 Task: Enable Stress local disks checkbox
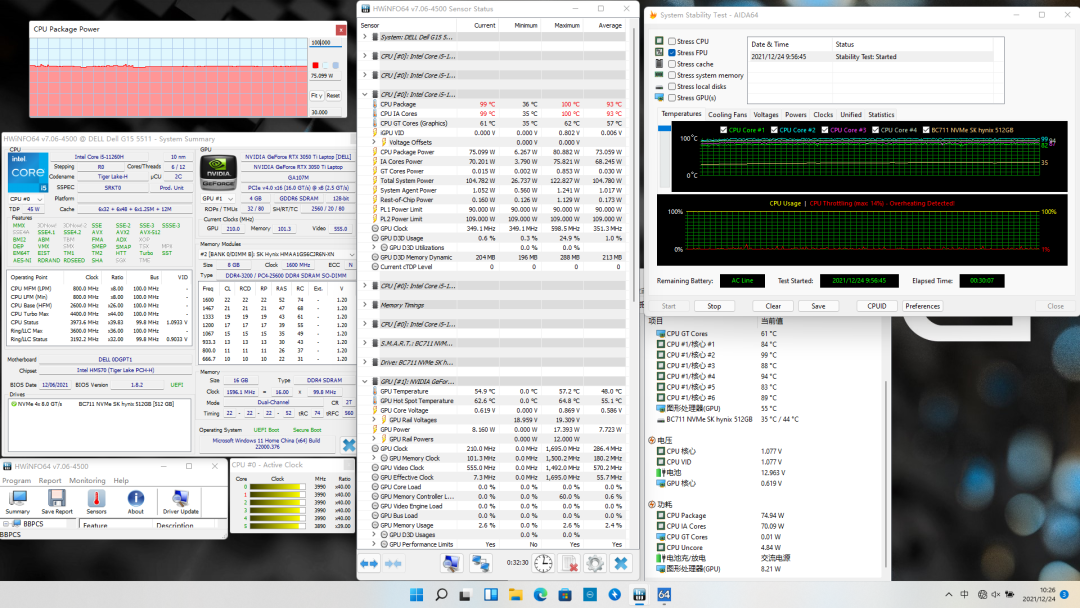coord(672,87)
